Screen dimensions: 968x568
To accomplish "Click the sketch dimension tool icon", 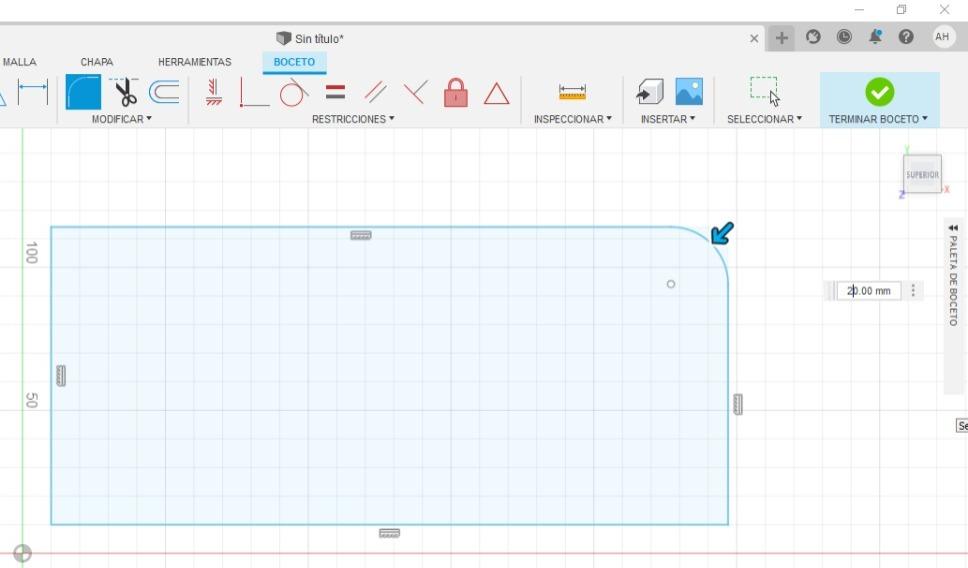I will 33,92.
